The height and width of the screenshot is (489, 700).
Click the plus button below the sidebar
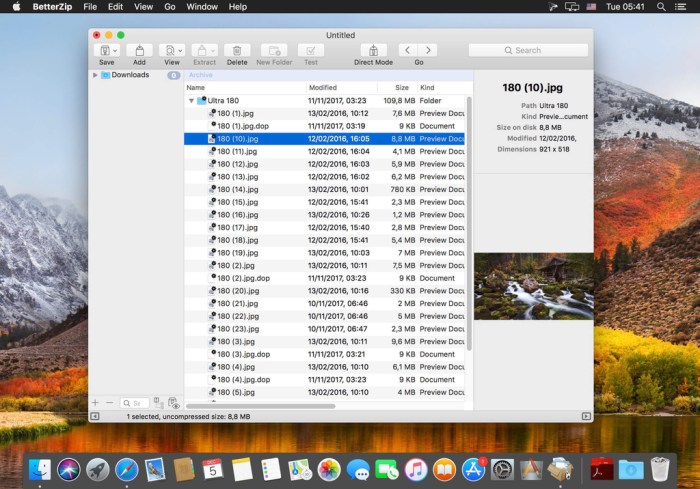[96, 403]
